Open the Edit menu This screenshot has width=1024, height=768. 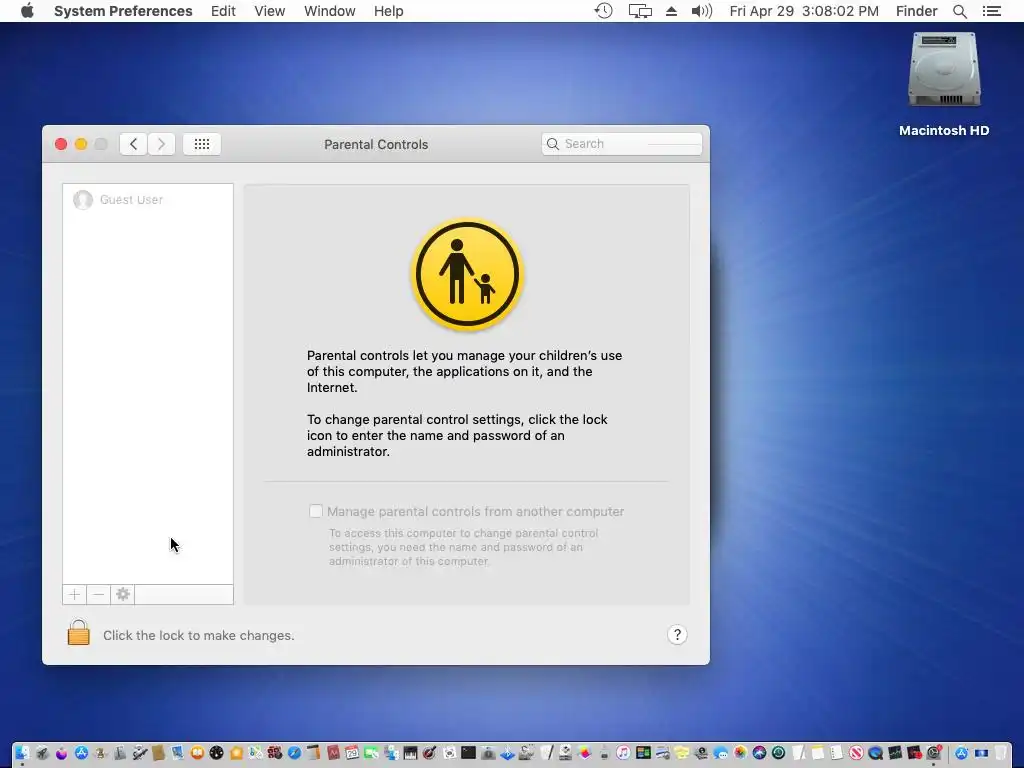coord(223,11)
